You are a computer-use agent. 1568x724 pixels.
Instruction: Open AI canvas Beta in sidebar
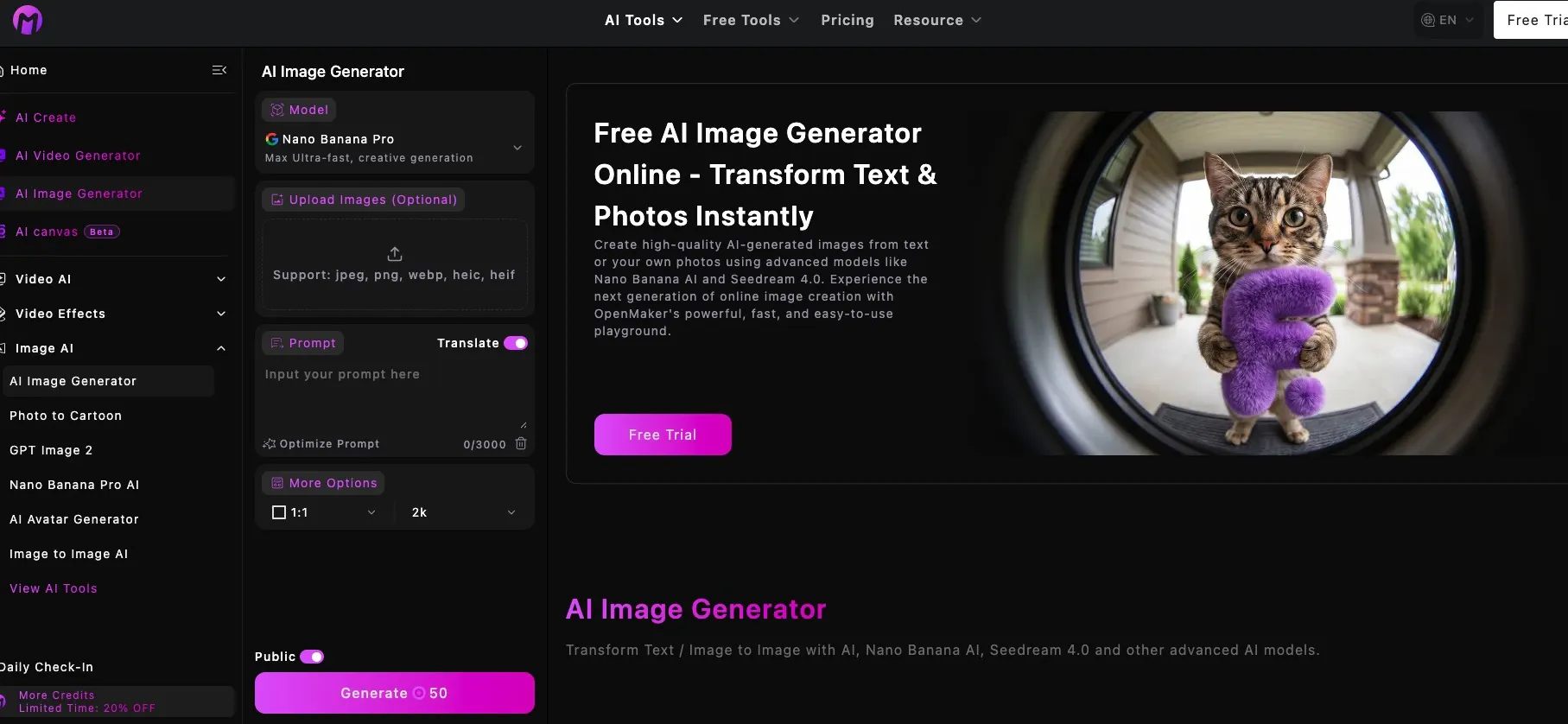67,232
